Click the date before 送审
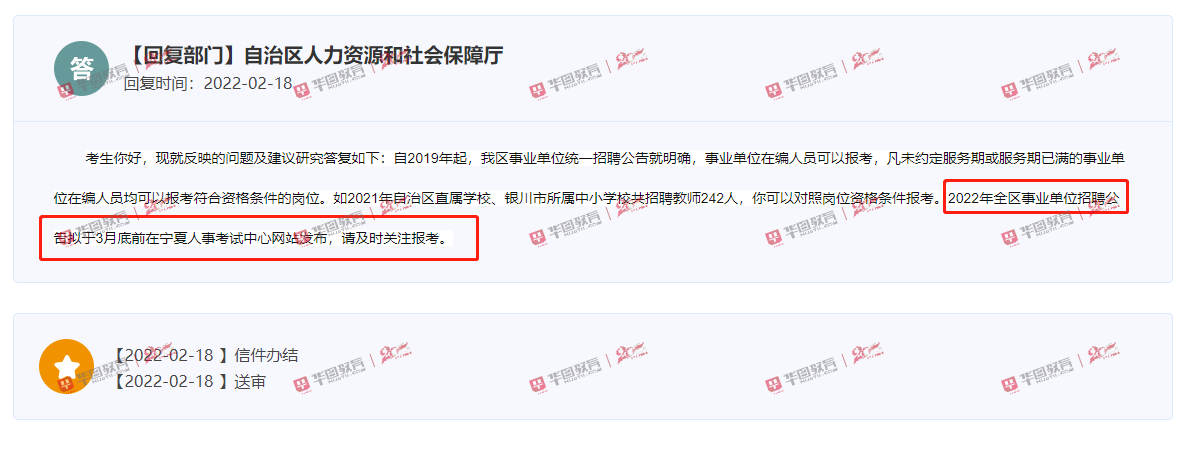 [171, 381]
